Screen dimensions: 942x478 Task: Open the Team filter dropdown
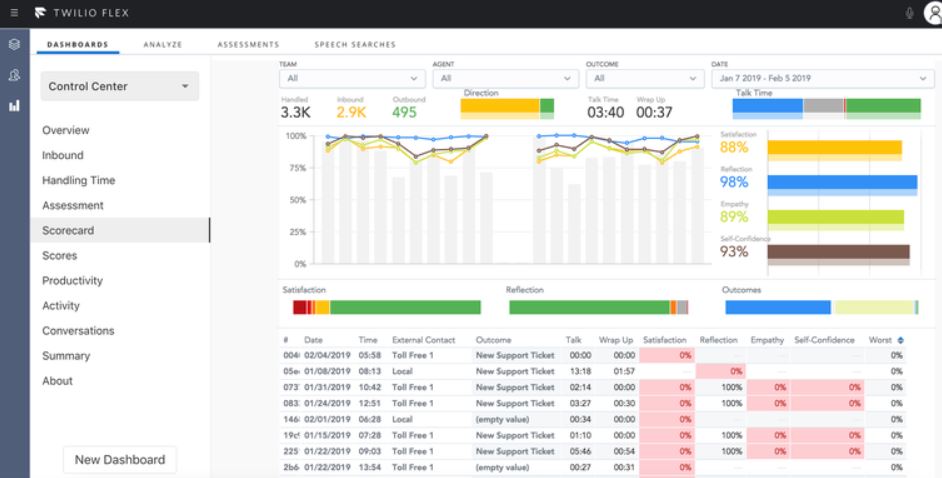(x=353, y=79)
